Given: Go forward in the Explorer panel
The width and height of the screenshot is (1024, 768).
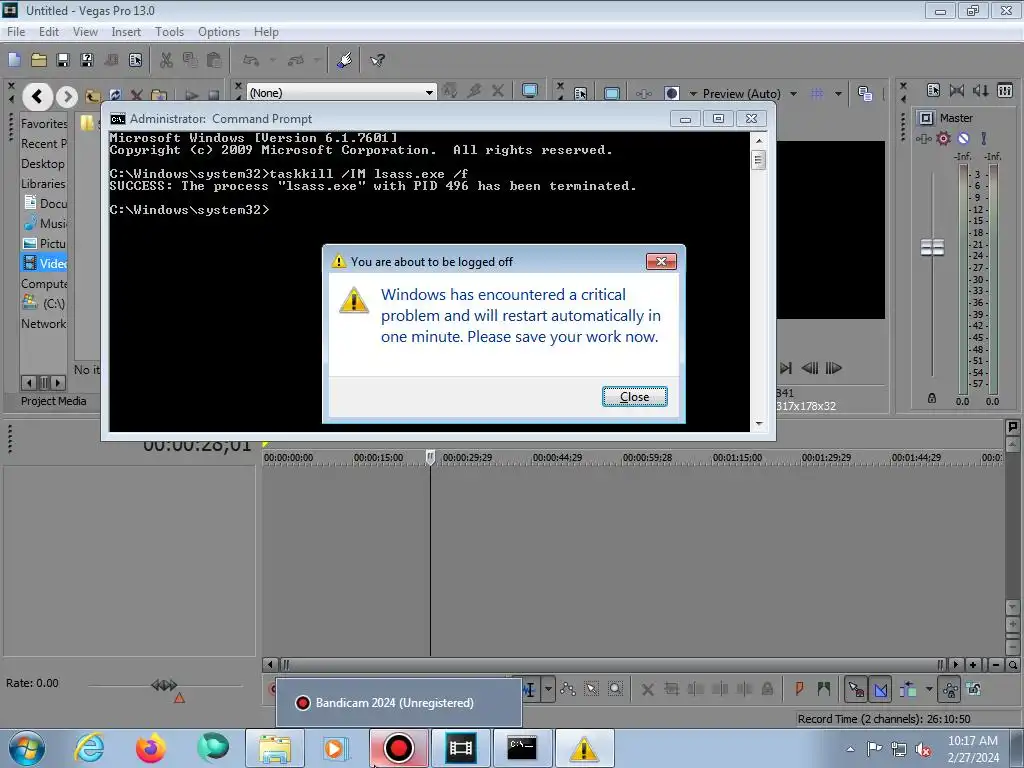Looking at the screenshot, I should click(x=67, y=97).
